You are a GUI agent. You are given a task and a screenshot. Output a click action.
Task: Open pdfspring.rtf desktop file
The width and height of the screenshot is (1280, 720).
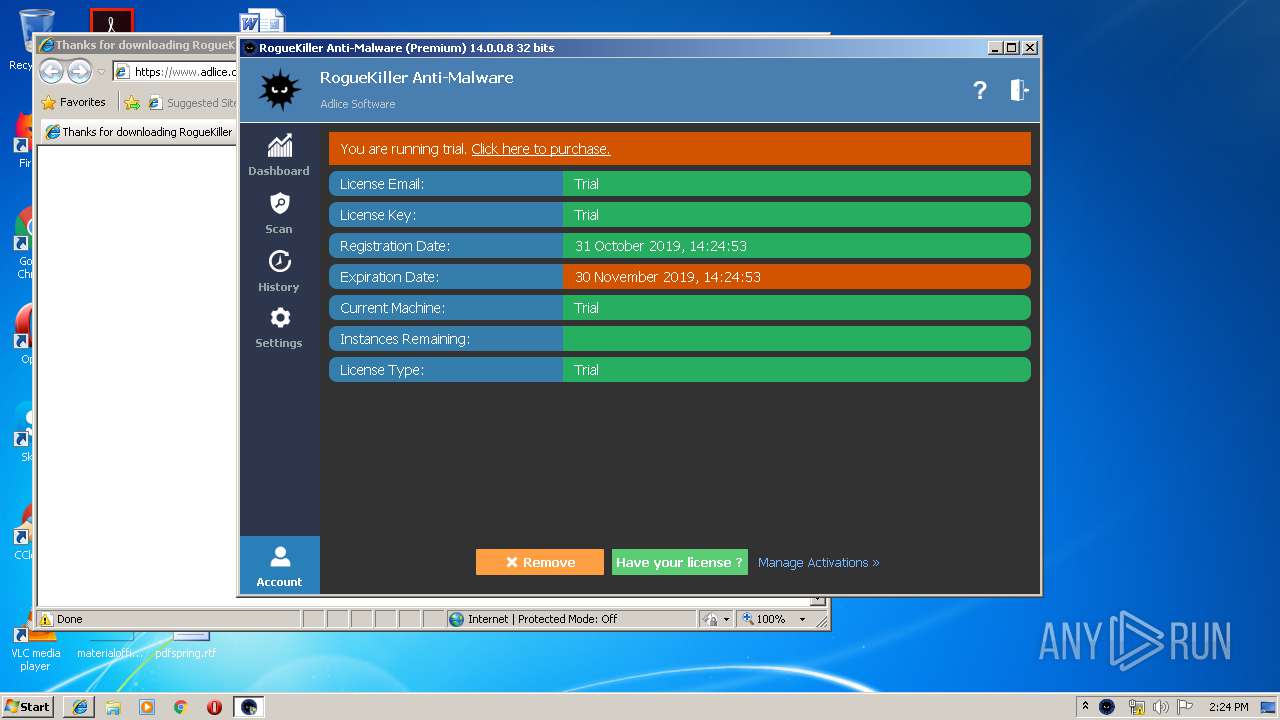point(186,645)
